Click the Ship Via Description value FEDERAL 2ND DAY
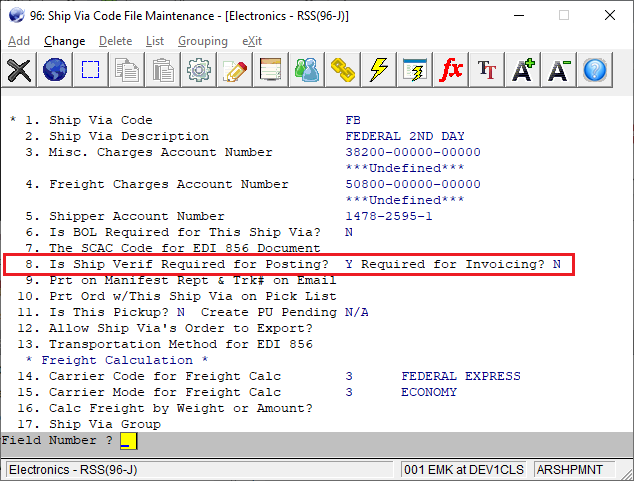 click(404, 136)
